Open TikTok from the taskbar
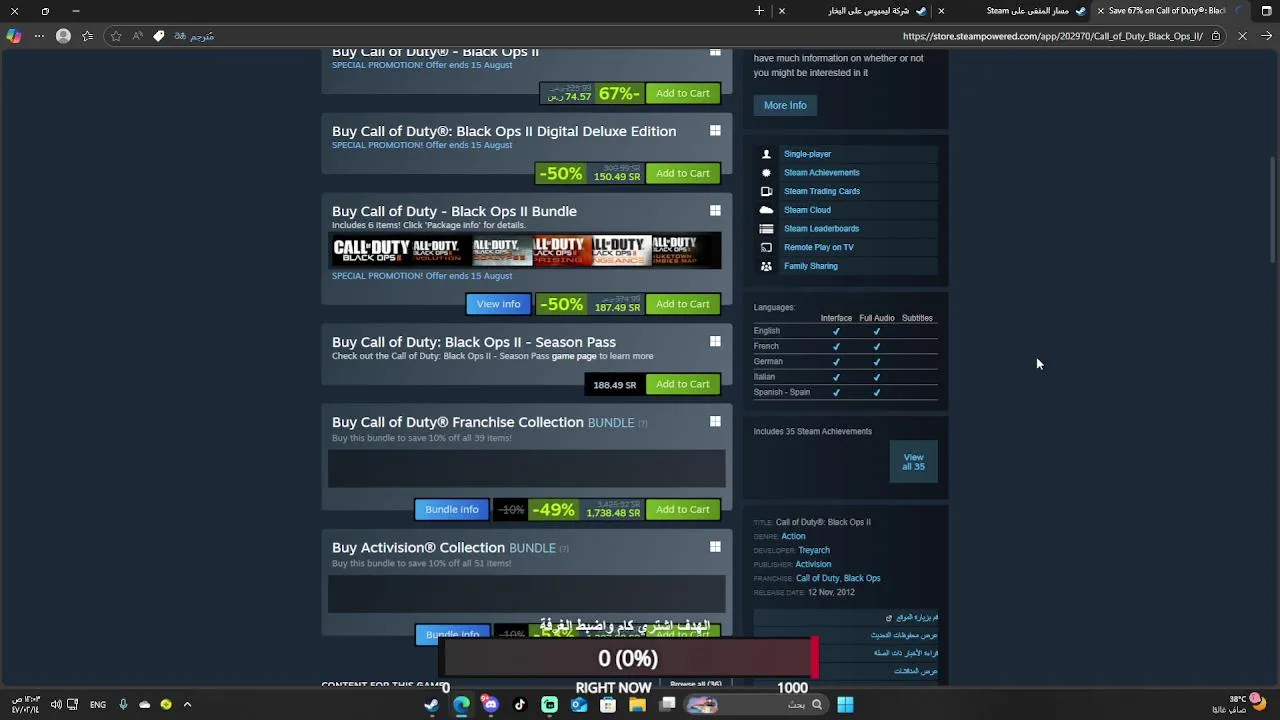 tap(520, 704)
